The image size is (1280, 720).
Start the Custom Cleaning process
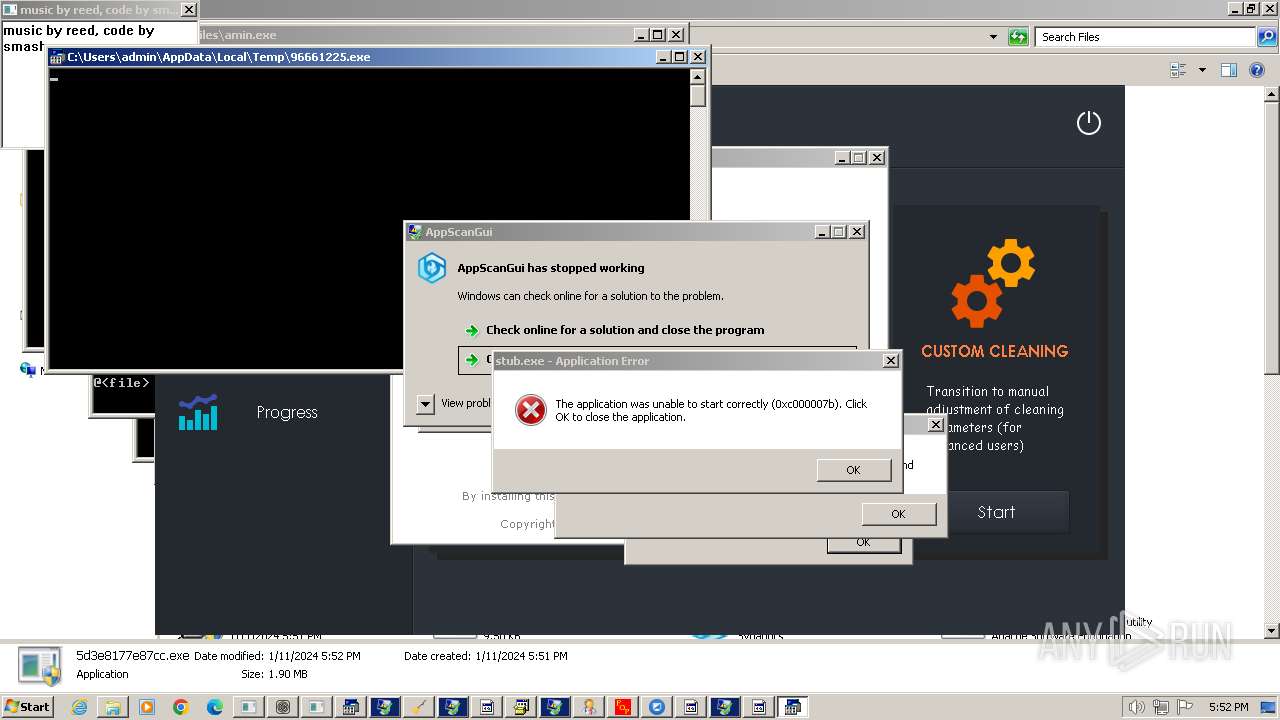click(x=996, y=512)
